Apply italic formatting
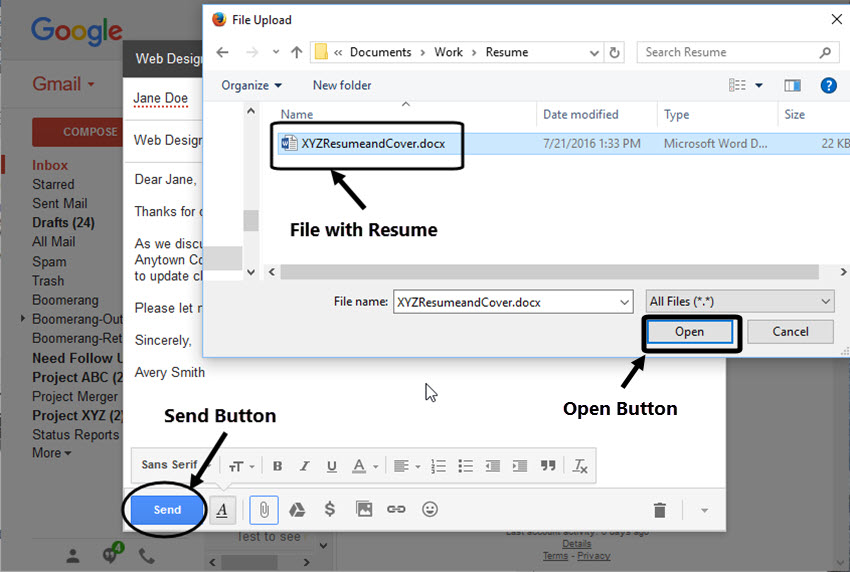 305,466
